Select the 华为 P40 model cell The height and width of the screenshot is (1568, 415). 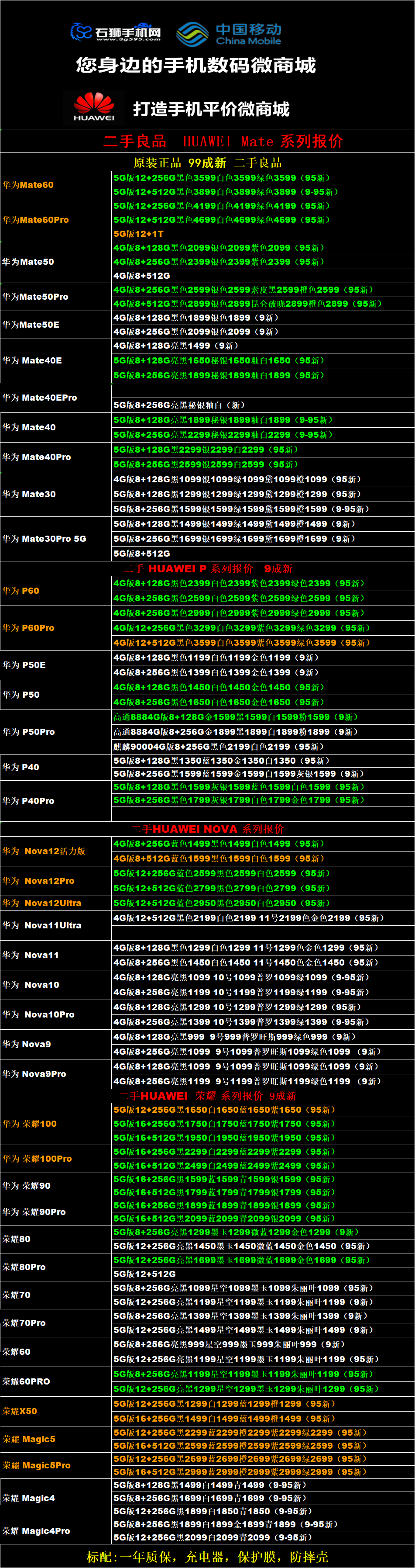(x=55, y=767)
